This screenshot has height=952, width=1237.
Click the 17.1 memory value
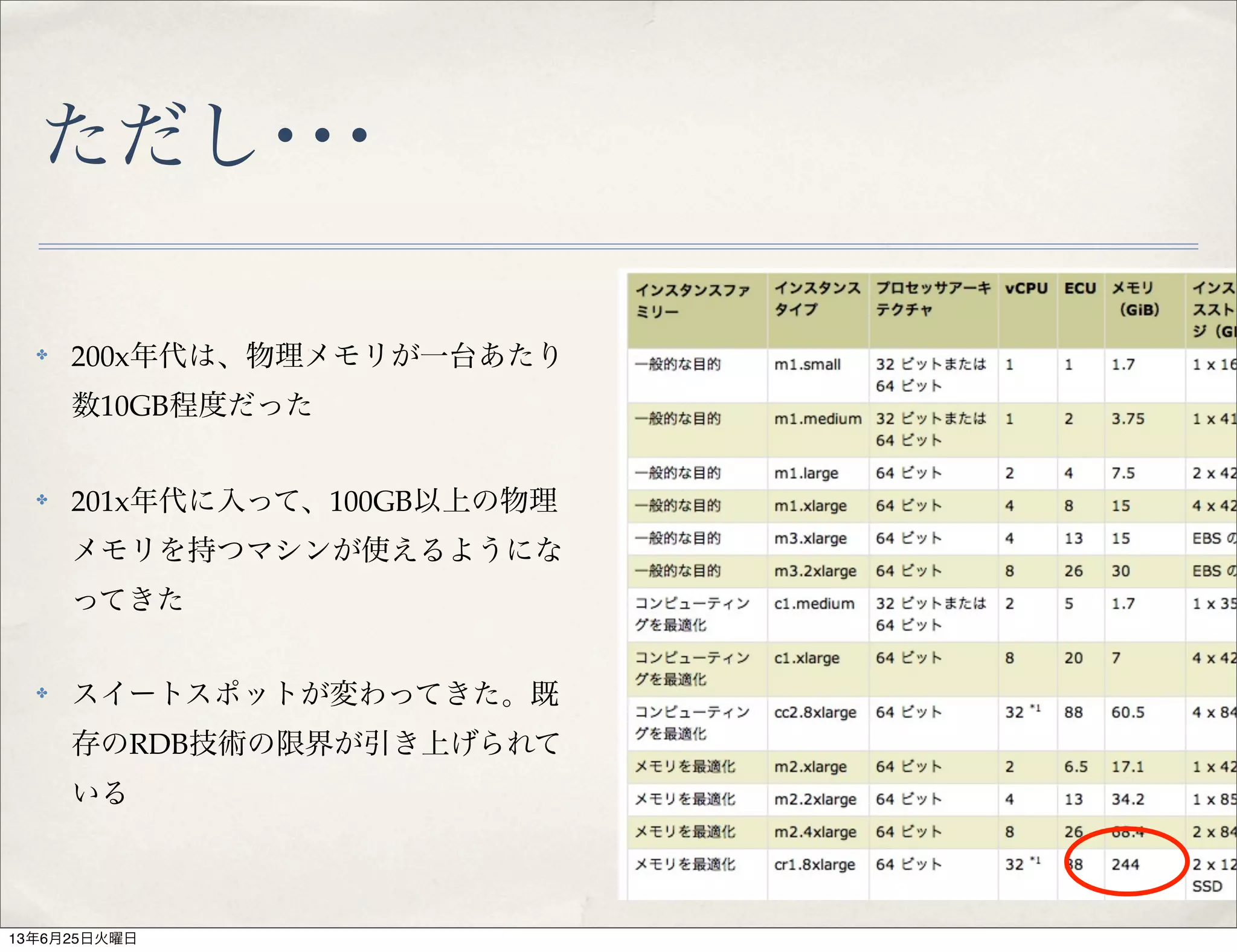1128,767
